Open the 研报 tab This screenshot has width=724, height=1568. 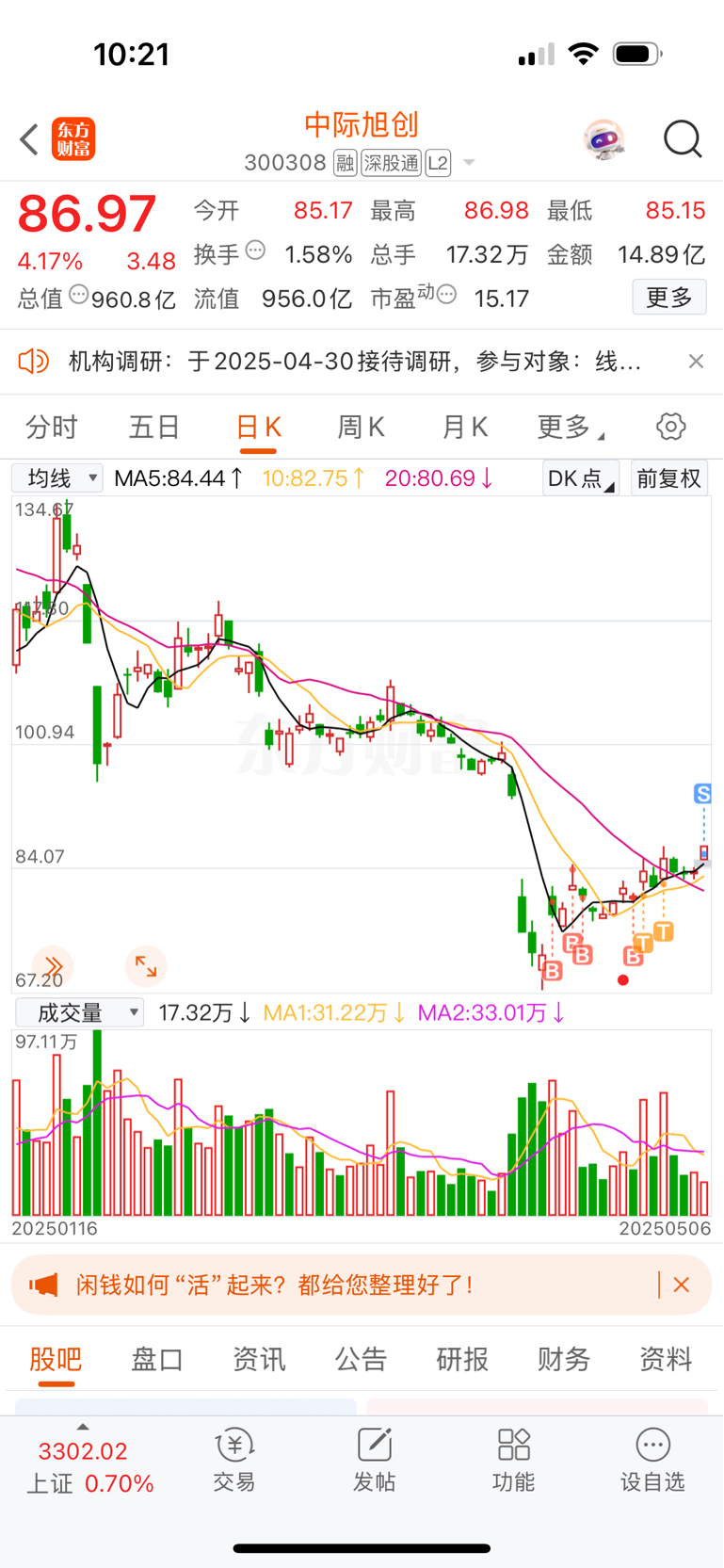462,1359
